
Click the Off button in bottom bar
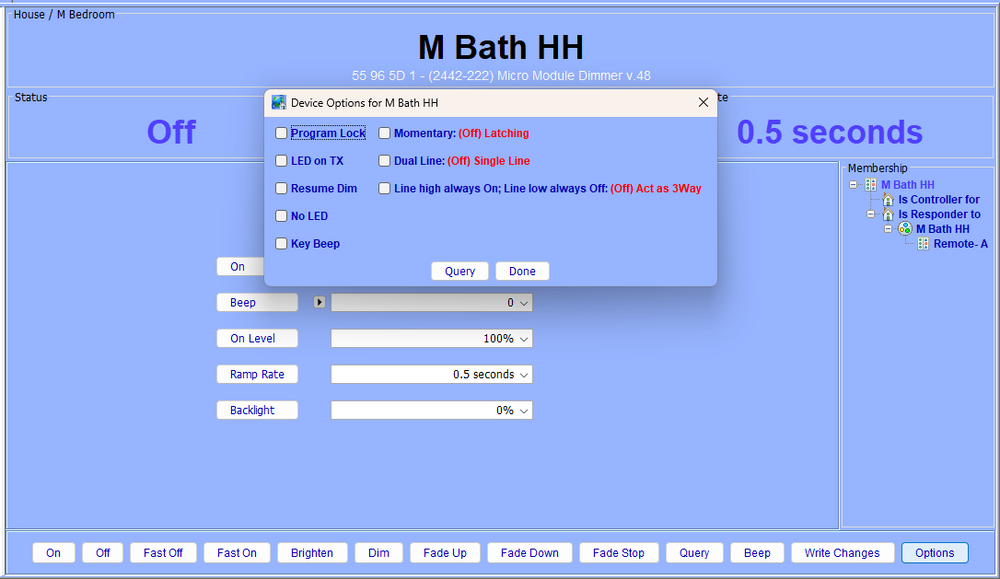[x=103, y=553]
